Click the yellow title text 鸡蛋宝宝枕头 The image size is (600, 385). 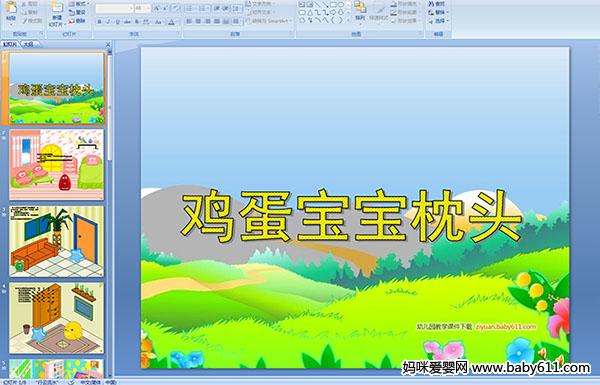point(351,215)
